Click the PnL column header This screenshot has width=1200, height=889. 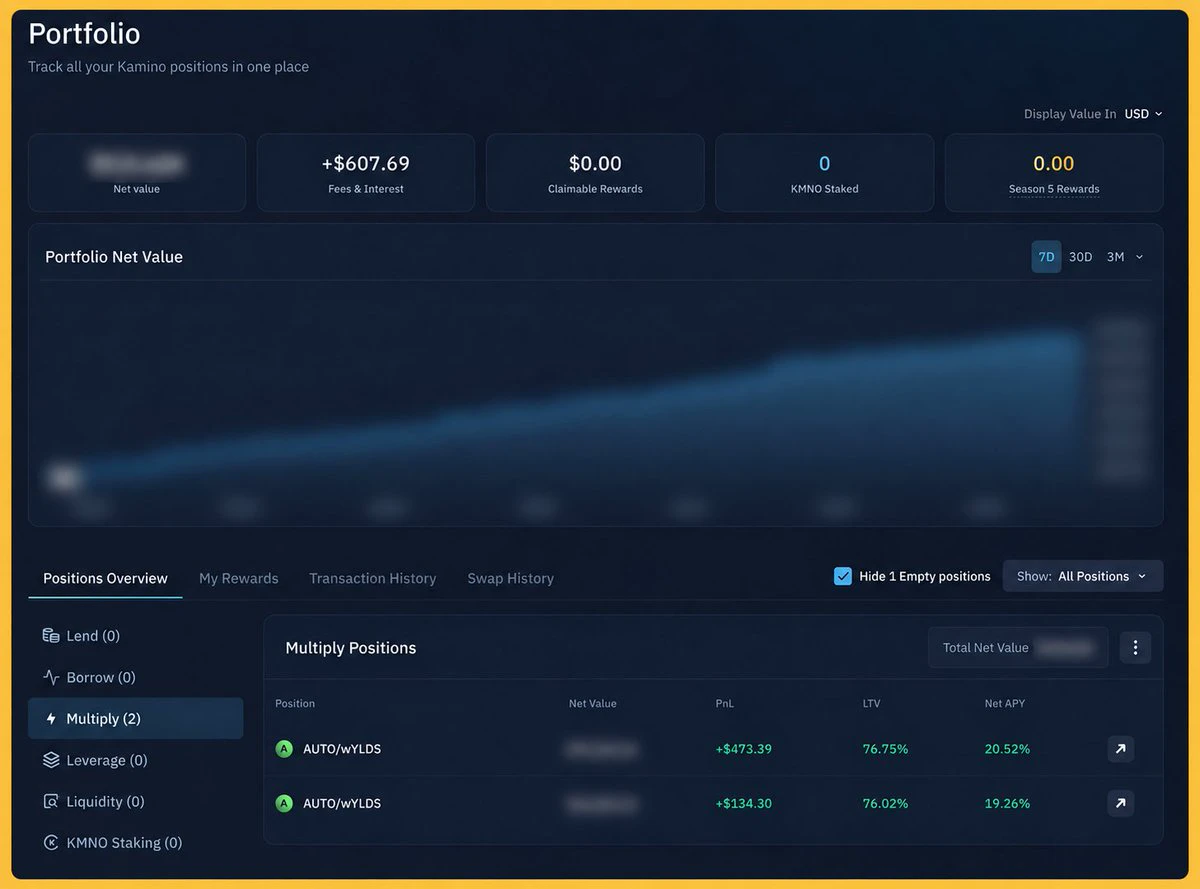coord(725,703)
